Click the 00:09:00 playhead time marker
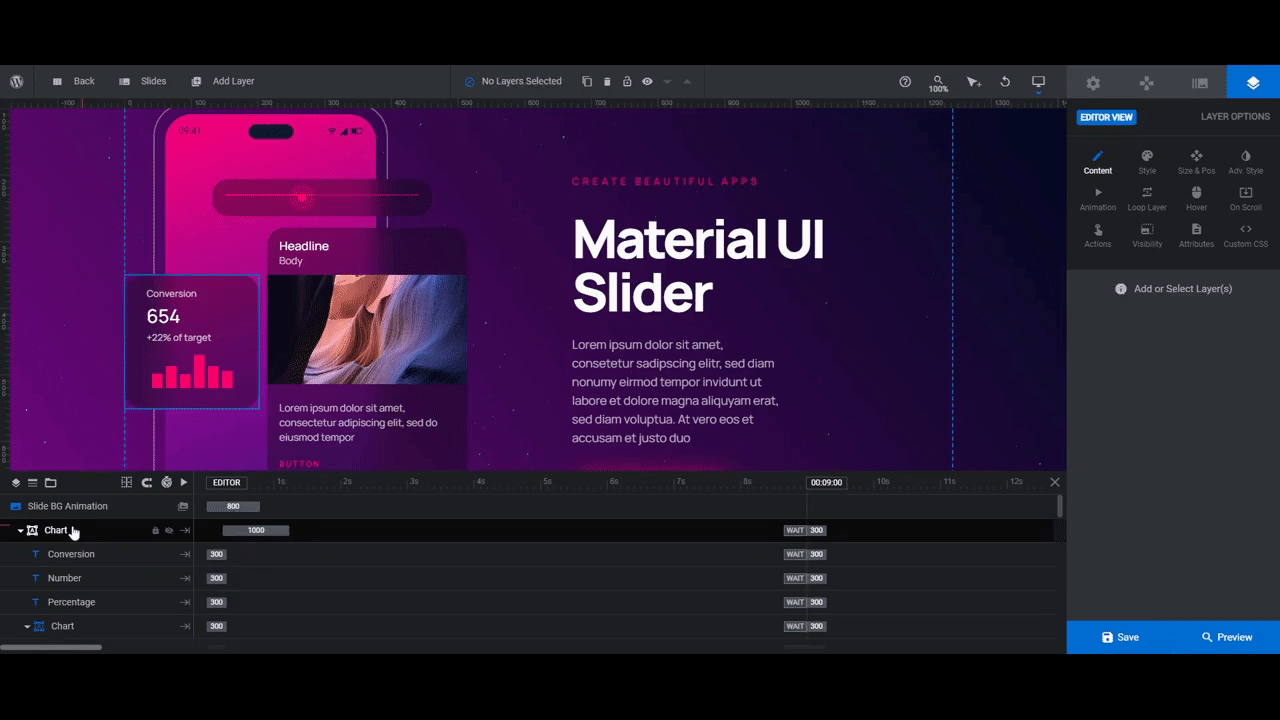This screenshot has width=1280, height=720. [x=826, y=482]
